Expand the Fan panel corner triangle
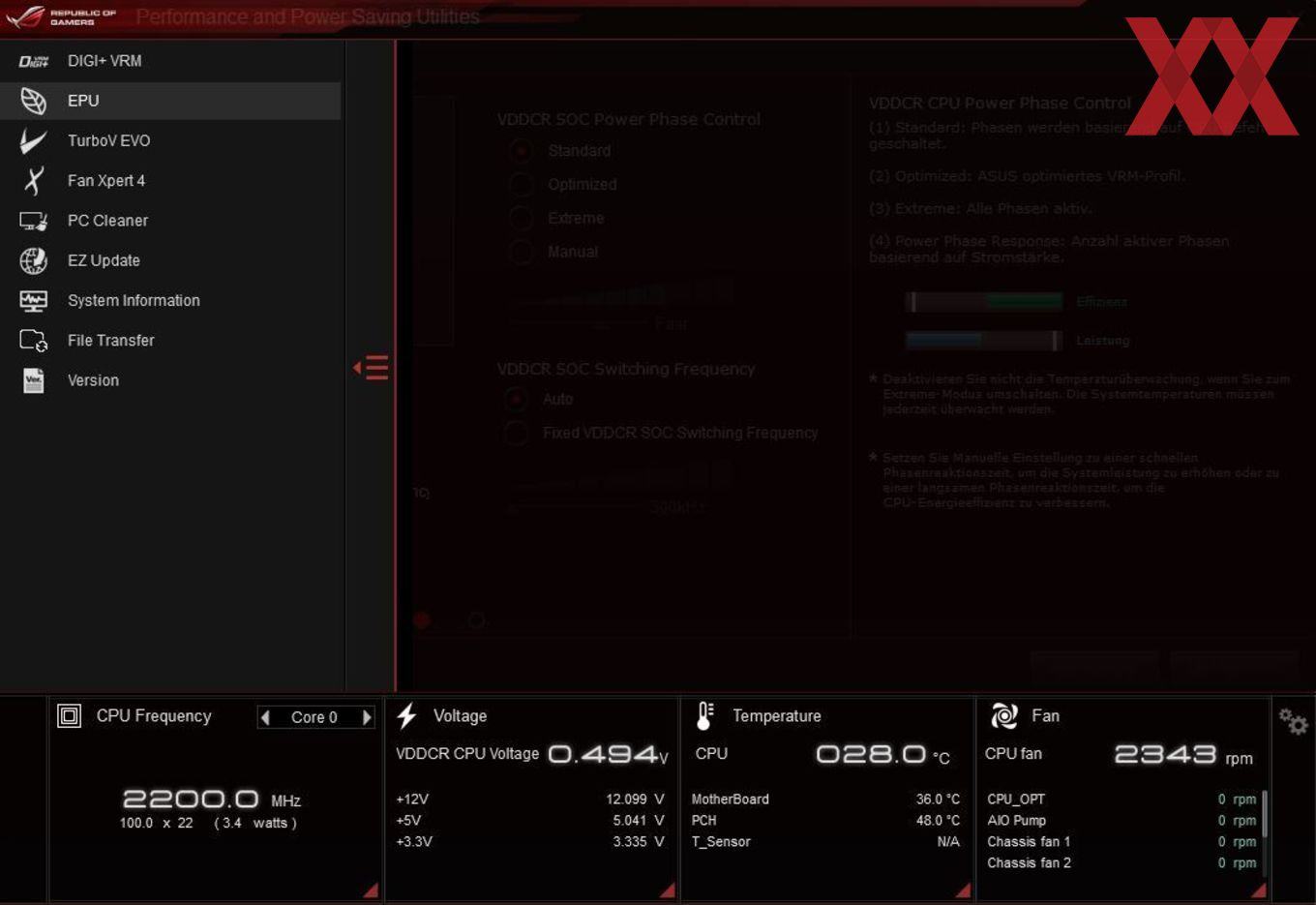 pos(1258,890)
